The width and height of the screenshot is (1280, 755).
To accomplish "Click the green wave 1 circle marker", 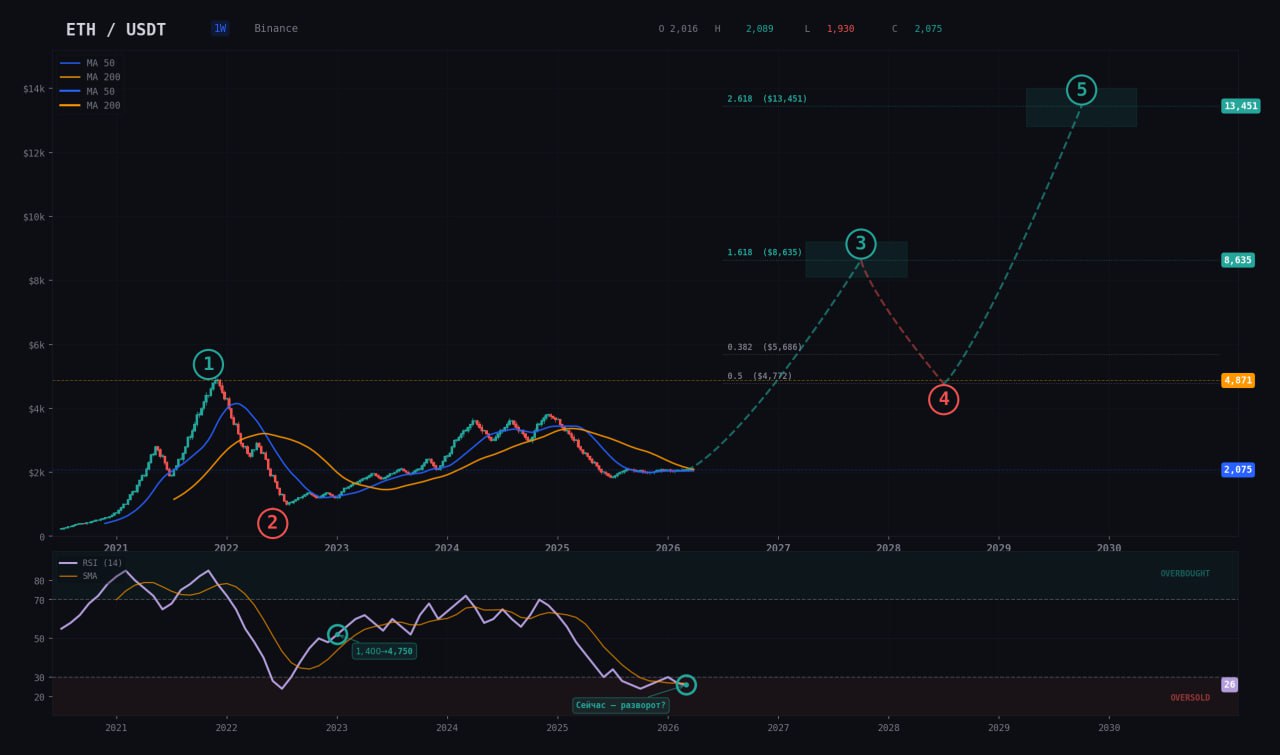I will 208,364.
